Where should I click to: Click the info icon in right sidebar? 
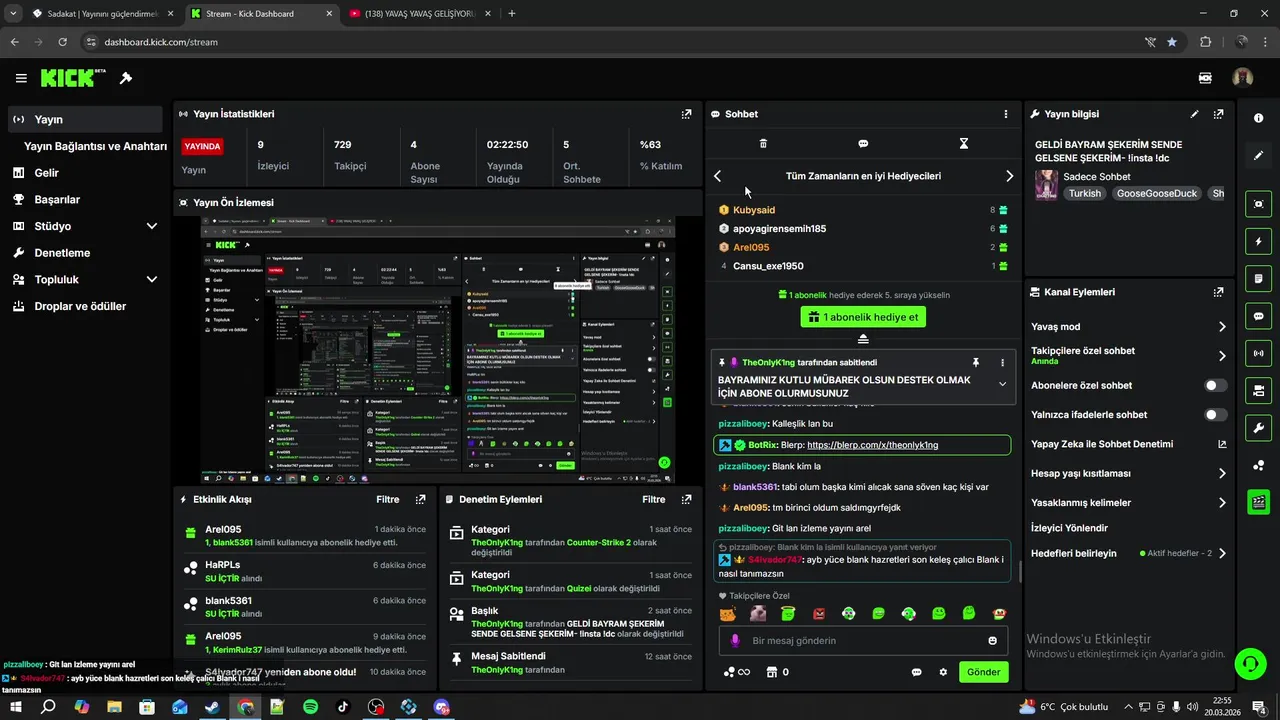(x=1258, y=118)
